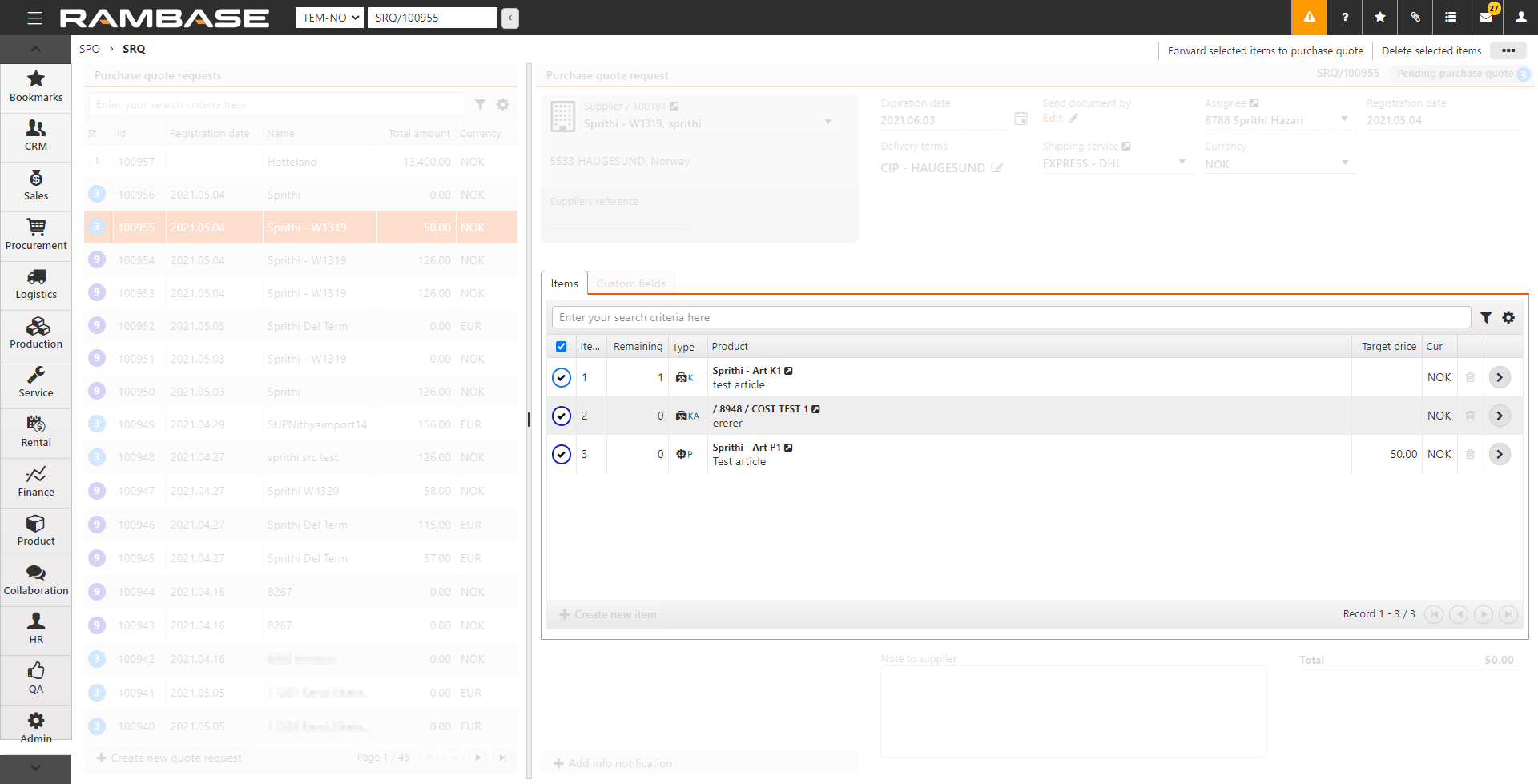This screenshot has height=784, width=1538.
Task: Open the messages envelope icon
Action: [1485, 18]
